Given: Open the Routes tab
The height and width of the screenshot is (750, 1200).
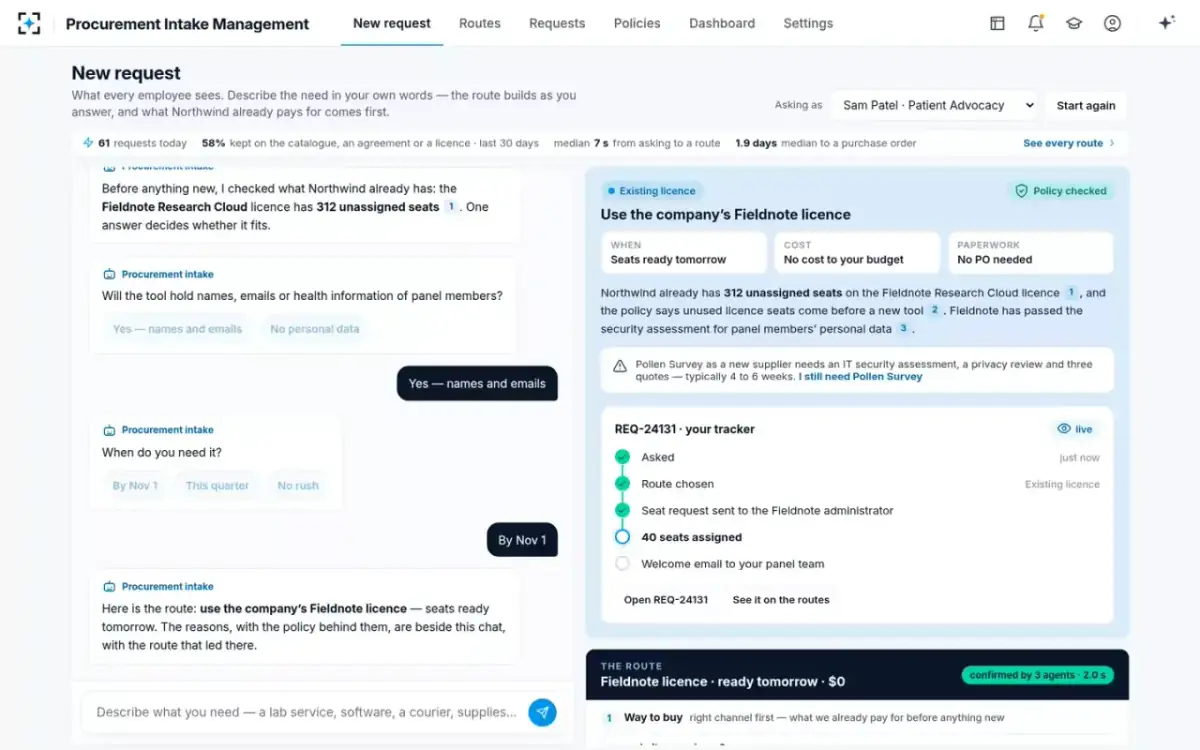Looking at the screenshot, I should tap(480, 23).
